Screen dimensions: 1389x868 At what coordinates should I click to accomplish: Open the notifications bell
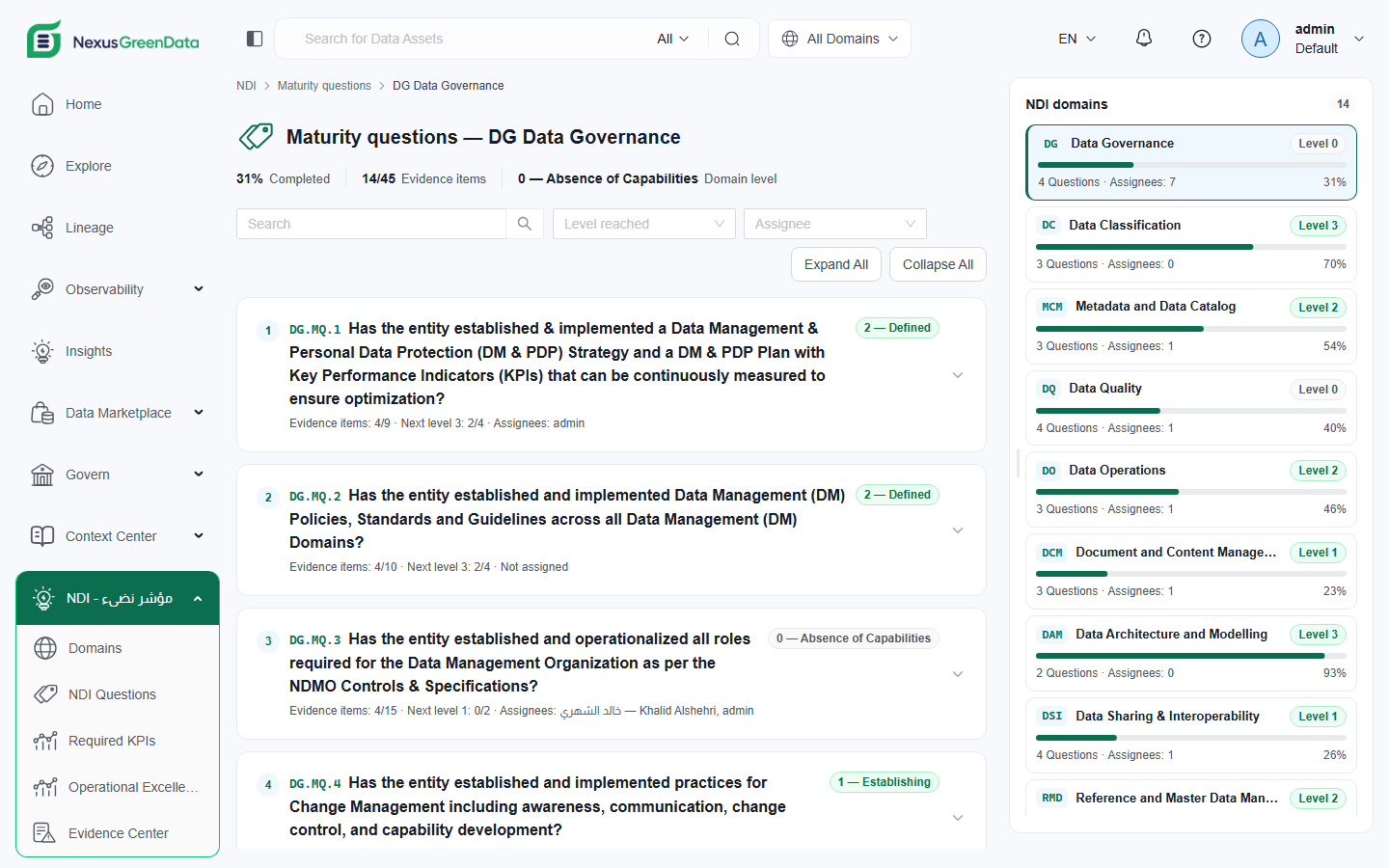1144,39
